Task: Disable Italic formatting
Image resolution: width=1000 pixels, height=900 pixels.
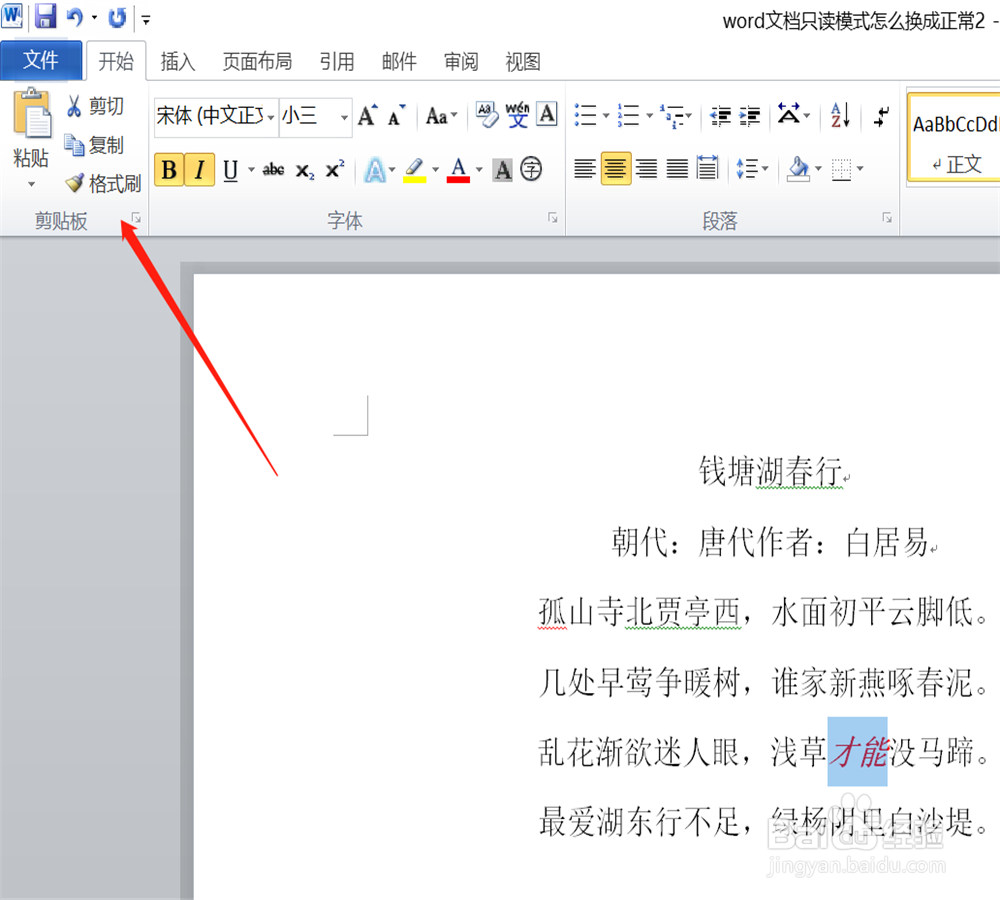Action: click(199, 169)
